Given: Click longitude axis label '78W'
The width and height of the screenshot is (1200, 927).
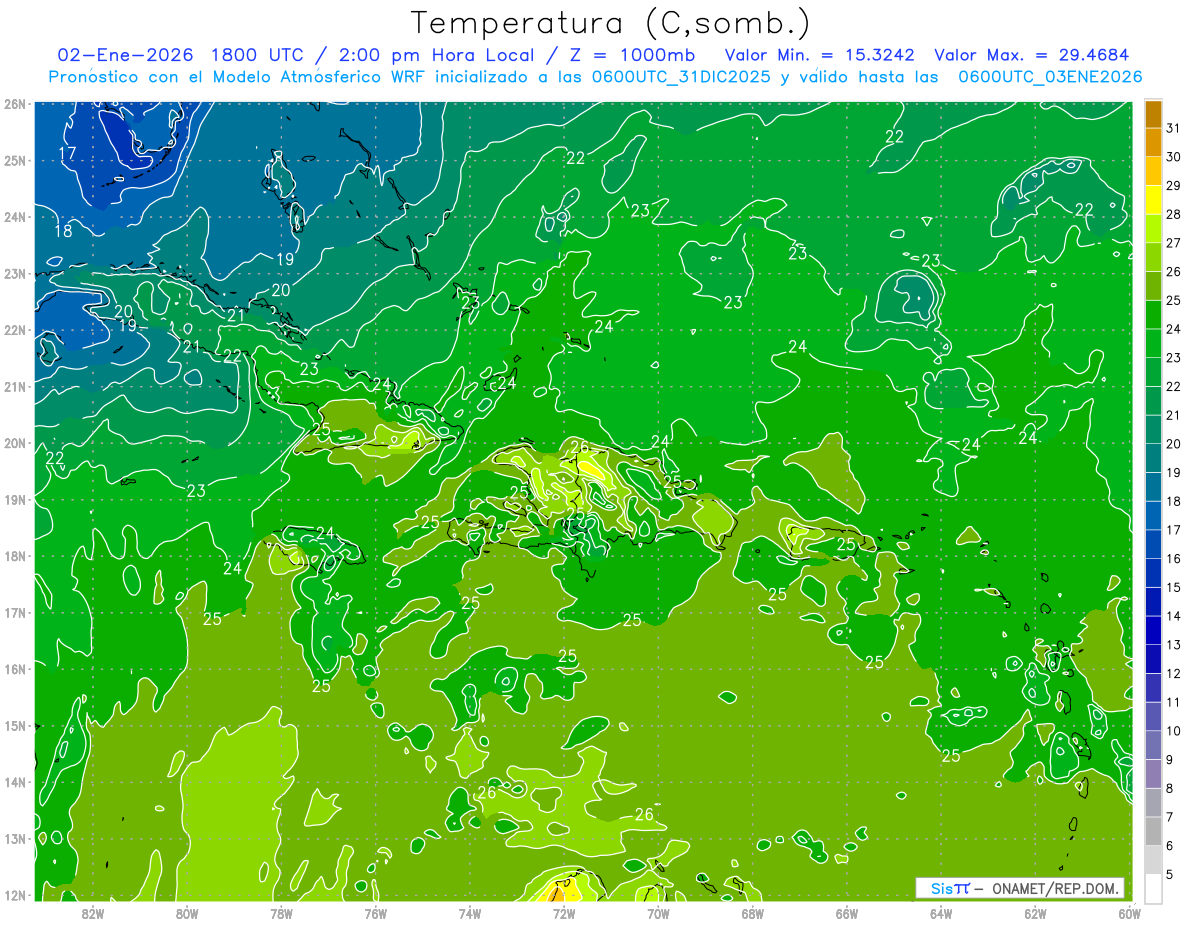Looking at the screenshot, I should pos(281,913).
